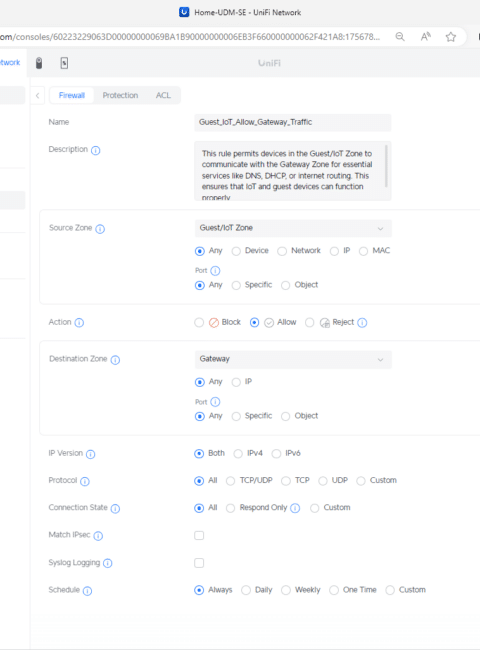Click the read aloud icon in address bar
Screen dimensions: 480x650
pos(425,37)
